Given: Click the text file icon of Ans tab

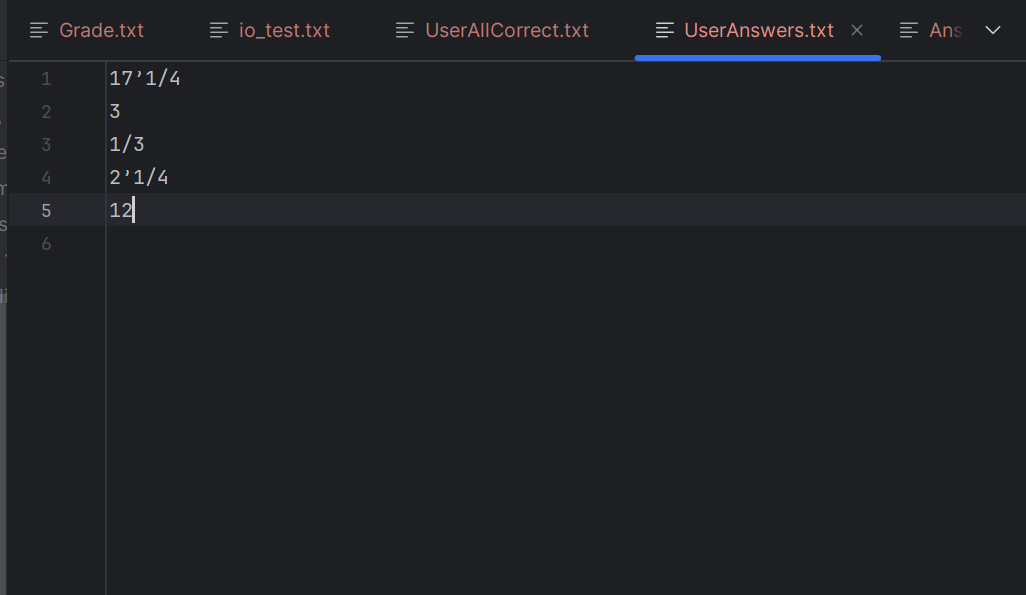Looking at the screenshot, I should pos(909,30).
